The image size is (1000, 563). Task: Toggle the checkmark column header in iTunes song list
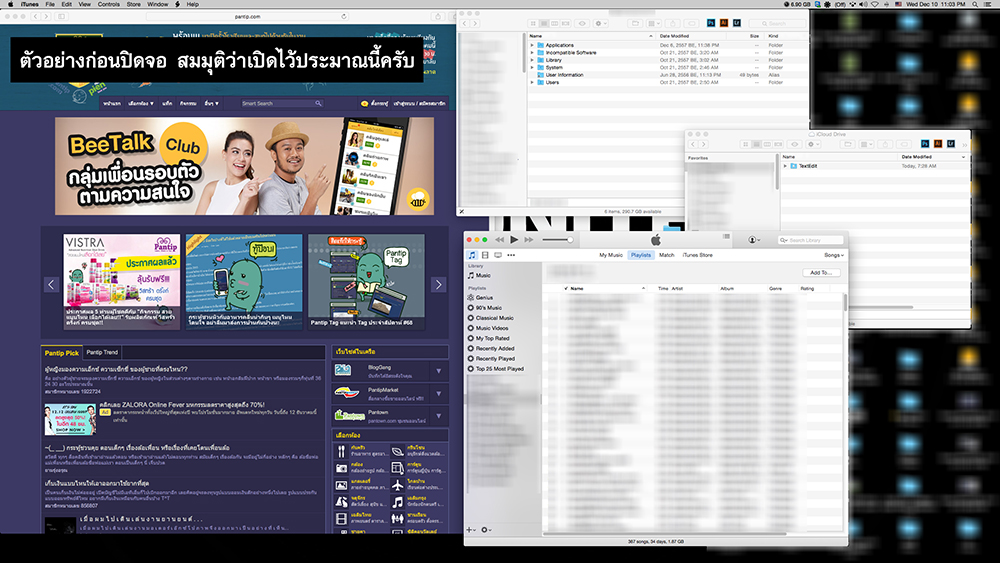[566, 288]
